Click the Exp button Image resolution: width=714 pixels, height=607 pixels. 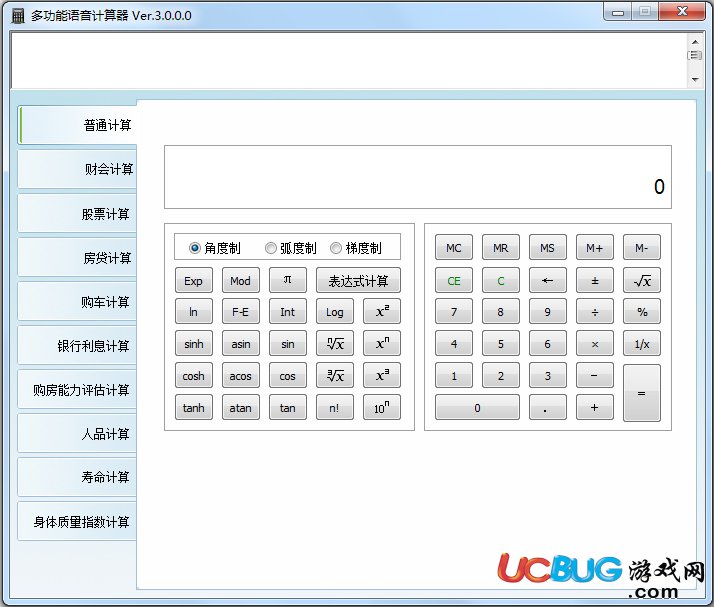point(194,280)
